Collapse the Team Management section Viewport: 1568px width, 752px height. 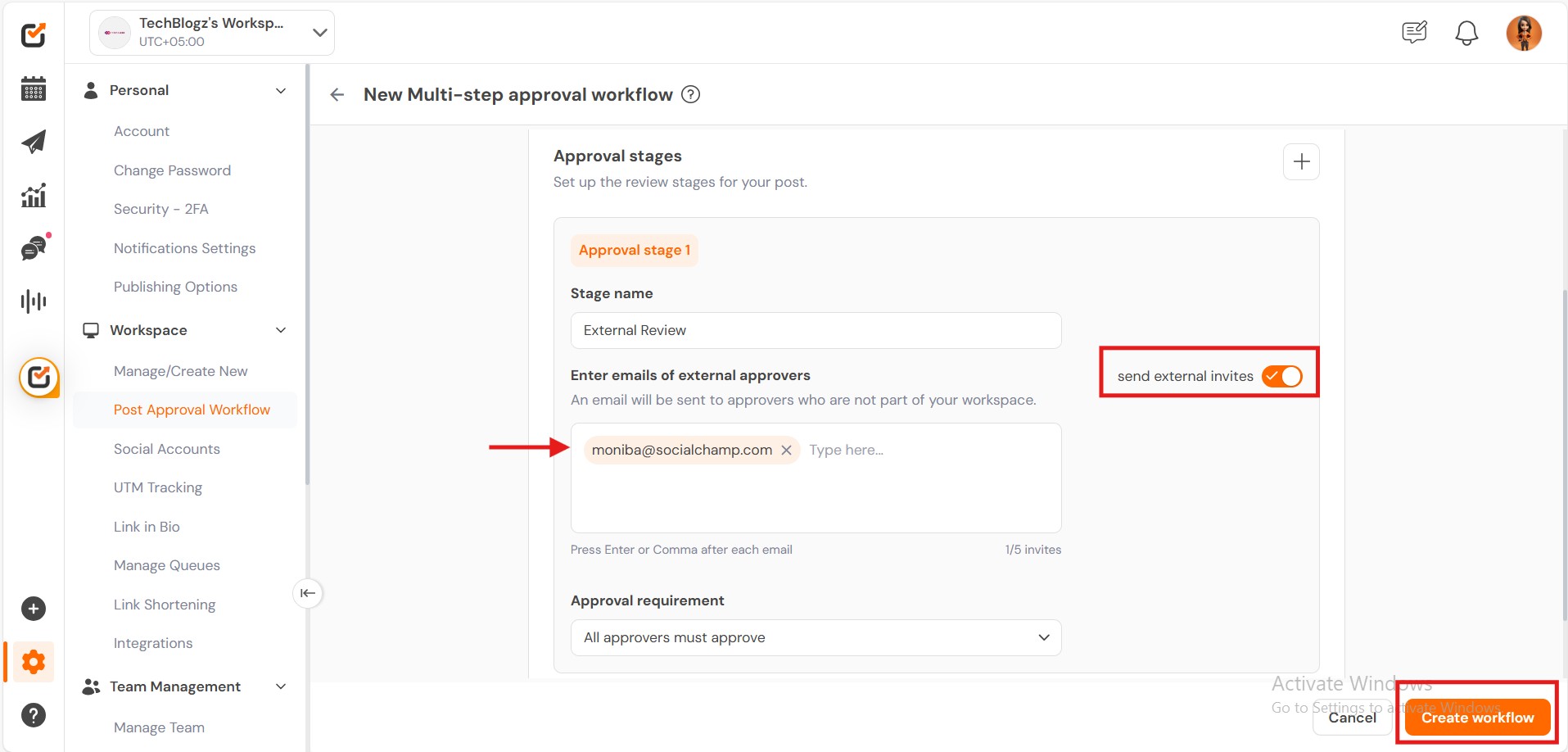[281, 686]
